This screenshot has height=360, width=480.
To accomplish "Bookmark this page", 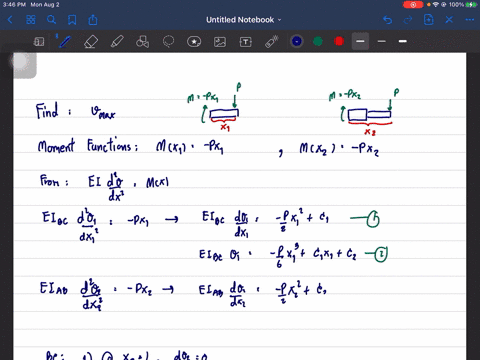I will (x=72, y=20).
